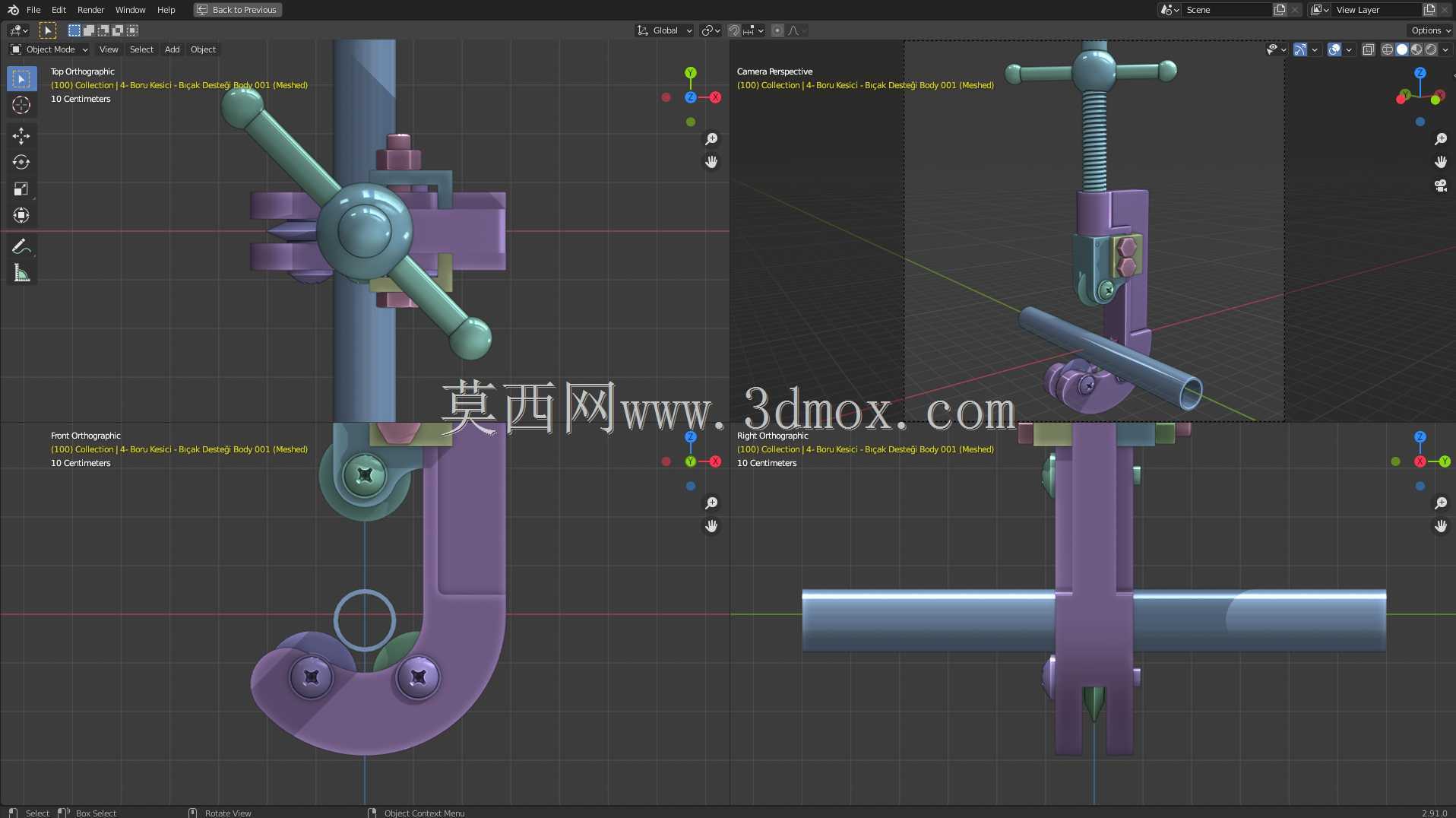The image size is (1456, 818).
Task: Click zoom magnifier in Top Orthographic view
Action: [711, 139]
